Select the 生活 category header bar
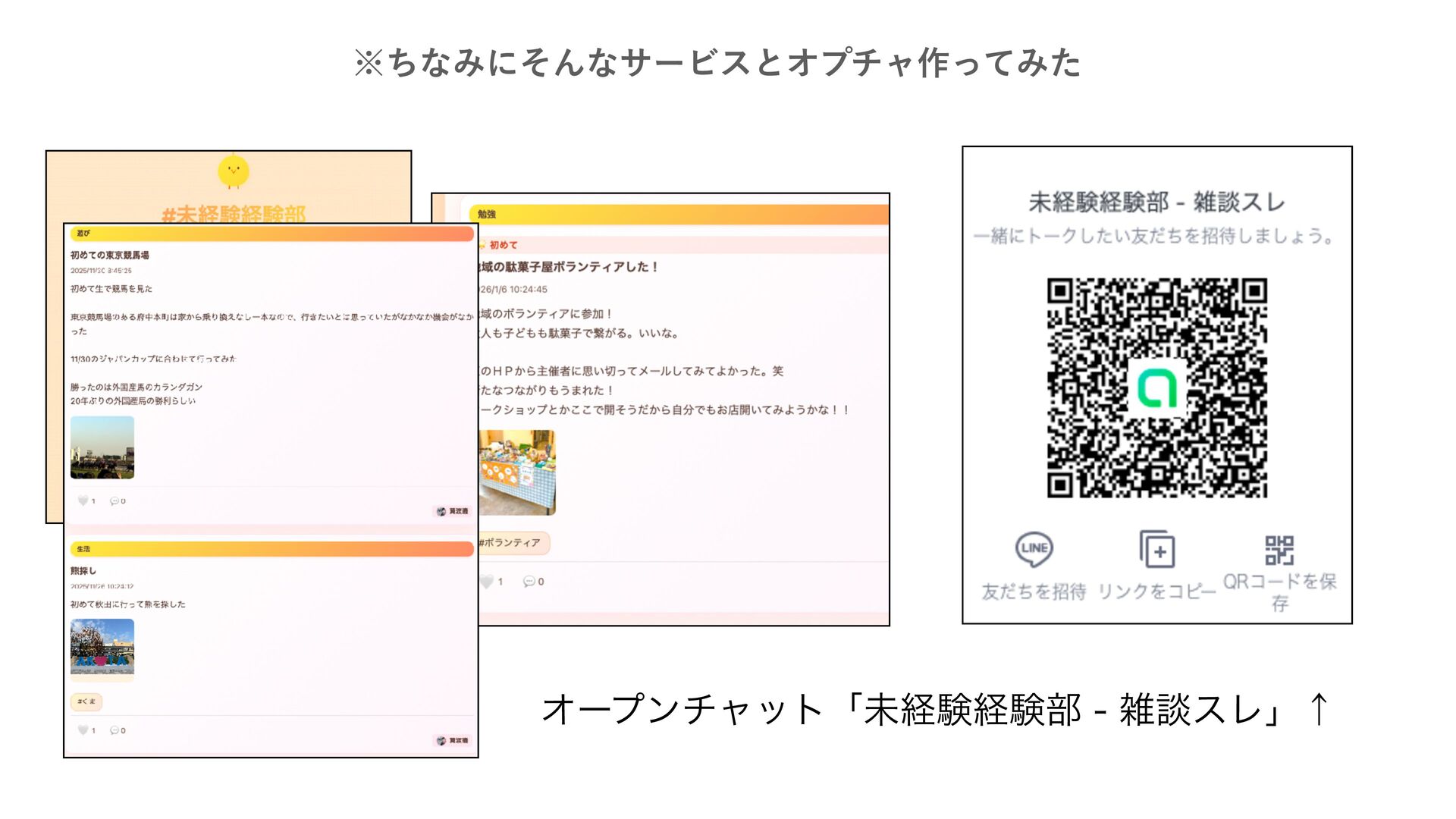 tap(271, 548)
